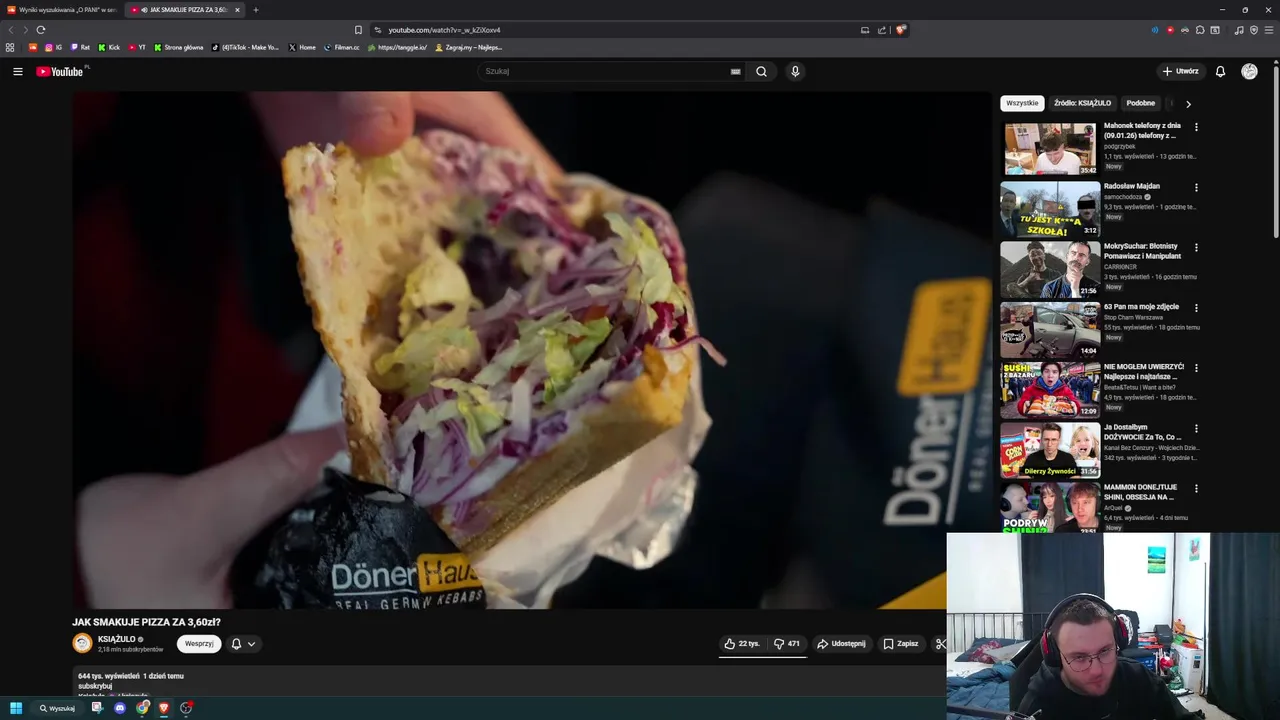Open Radosław Majdan video thumbnail
The height and width of the screenshot is (720, 1280).
(1050, 209)
